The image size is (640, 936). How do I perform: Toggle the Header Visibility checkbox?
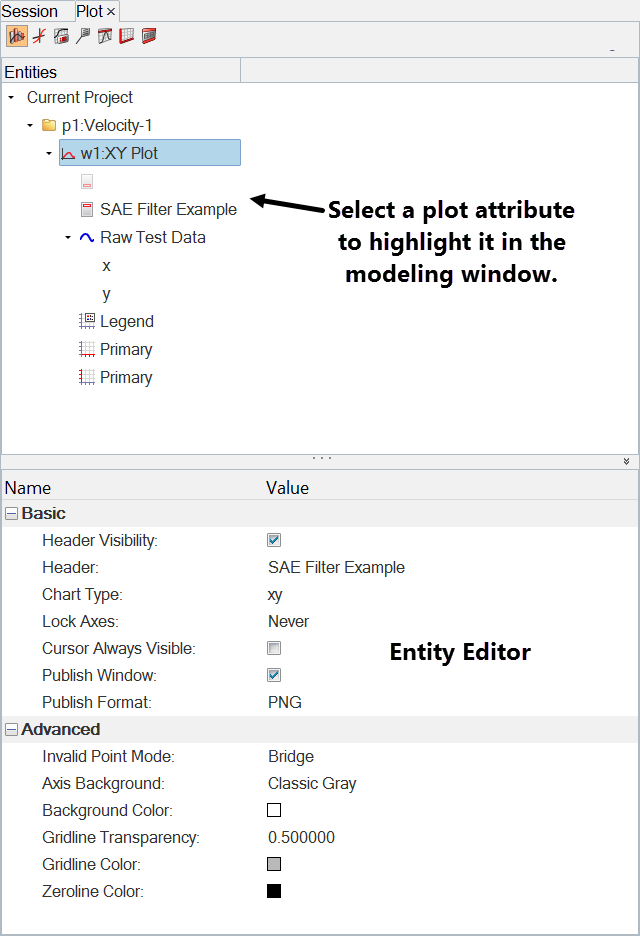pos(274,540)
